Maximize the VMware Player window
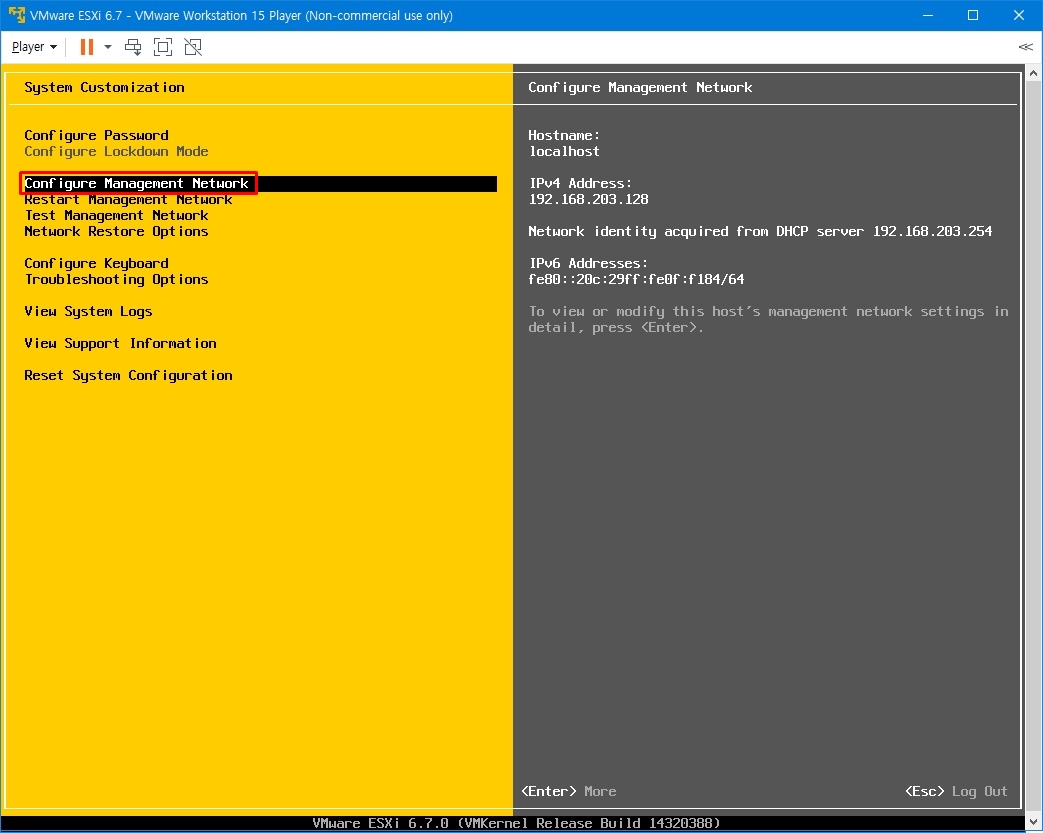Screen dimensions: 1043x833 pyautogui.click(x=972, y=15)
